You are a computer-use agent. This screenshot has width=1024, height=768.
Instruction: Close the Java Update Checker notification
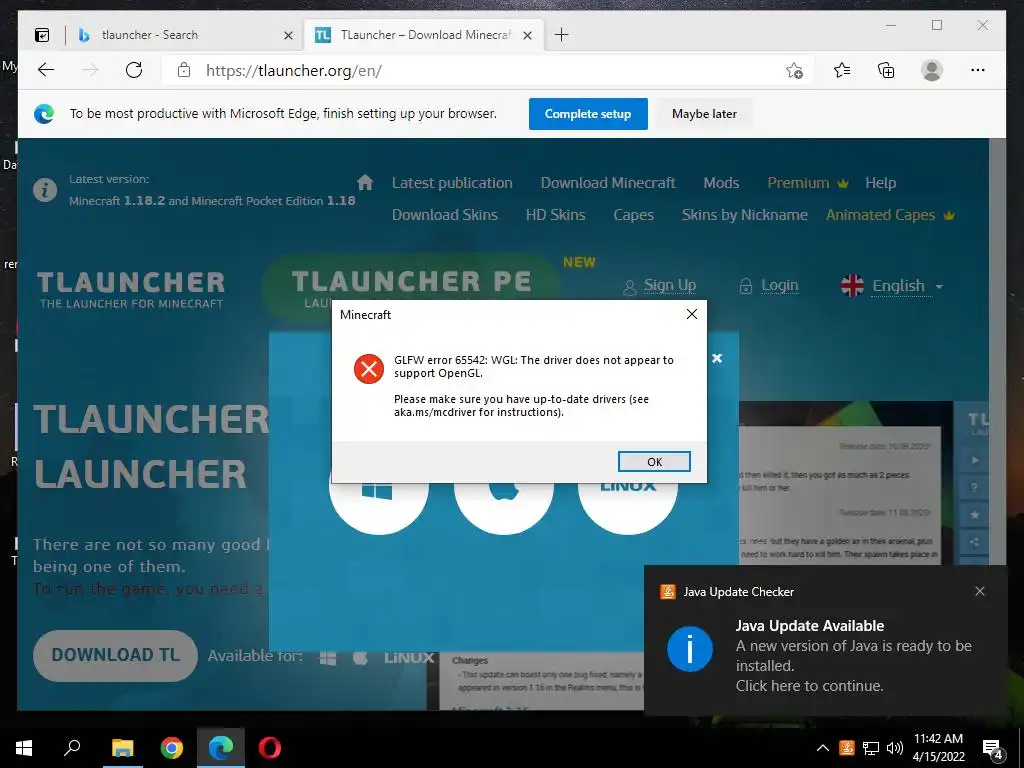coord(980,591)
